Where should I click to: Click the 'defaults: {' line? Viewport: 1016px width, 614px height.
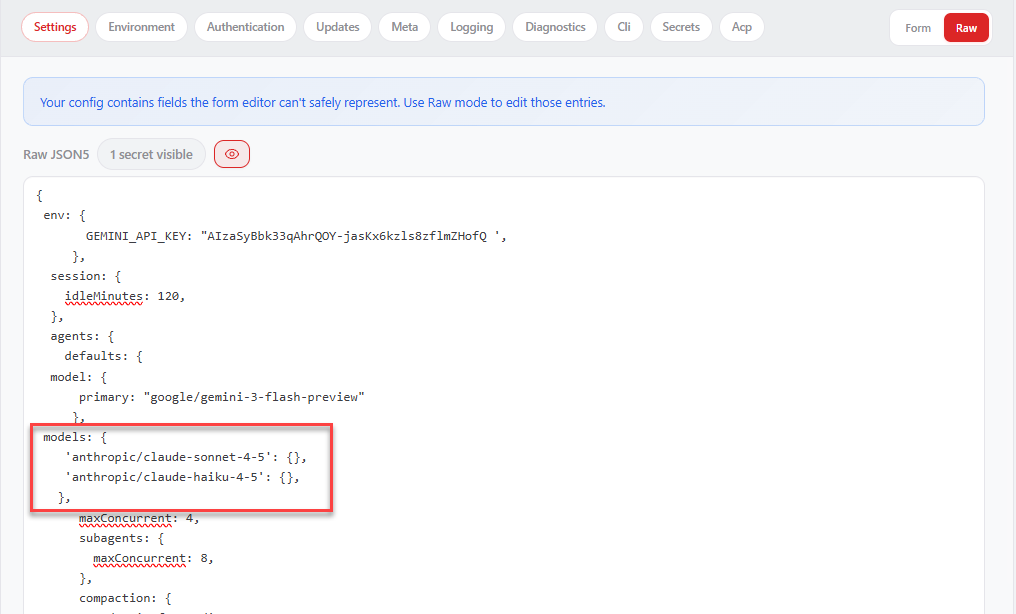pos(104,356)
